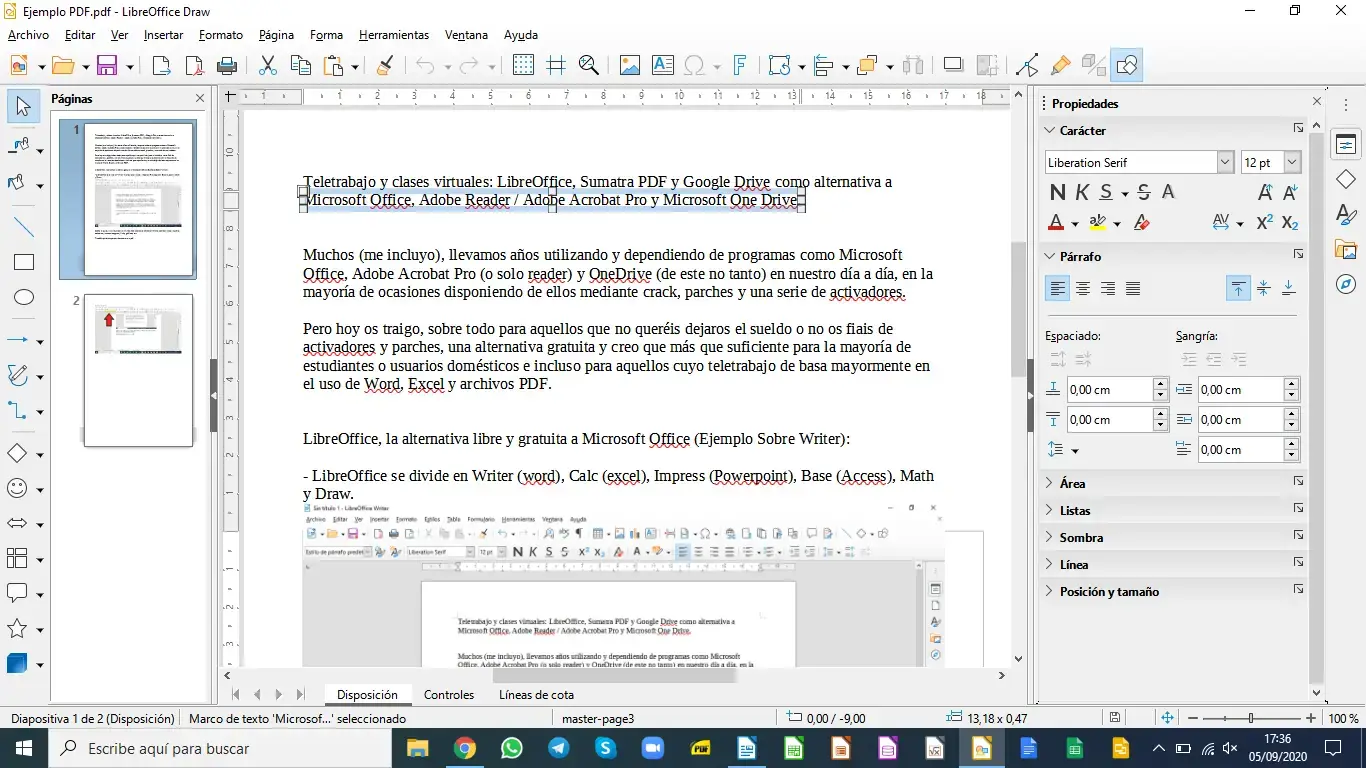This screenshot has width=1366, height=768.
Task: Open the Archivo menu
Action: (x=28, y=34)
